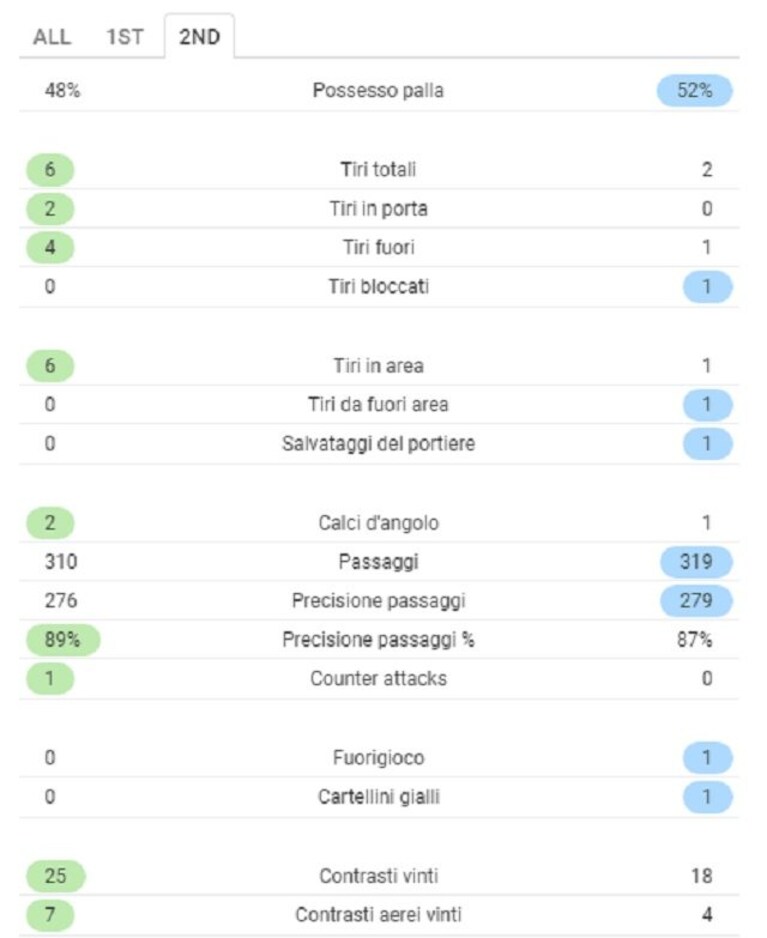Image resolution: width=767 pixels, height=938 pixels.
Task: Switch to the ALL stats tab
Action: (x=52, y=37)
